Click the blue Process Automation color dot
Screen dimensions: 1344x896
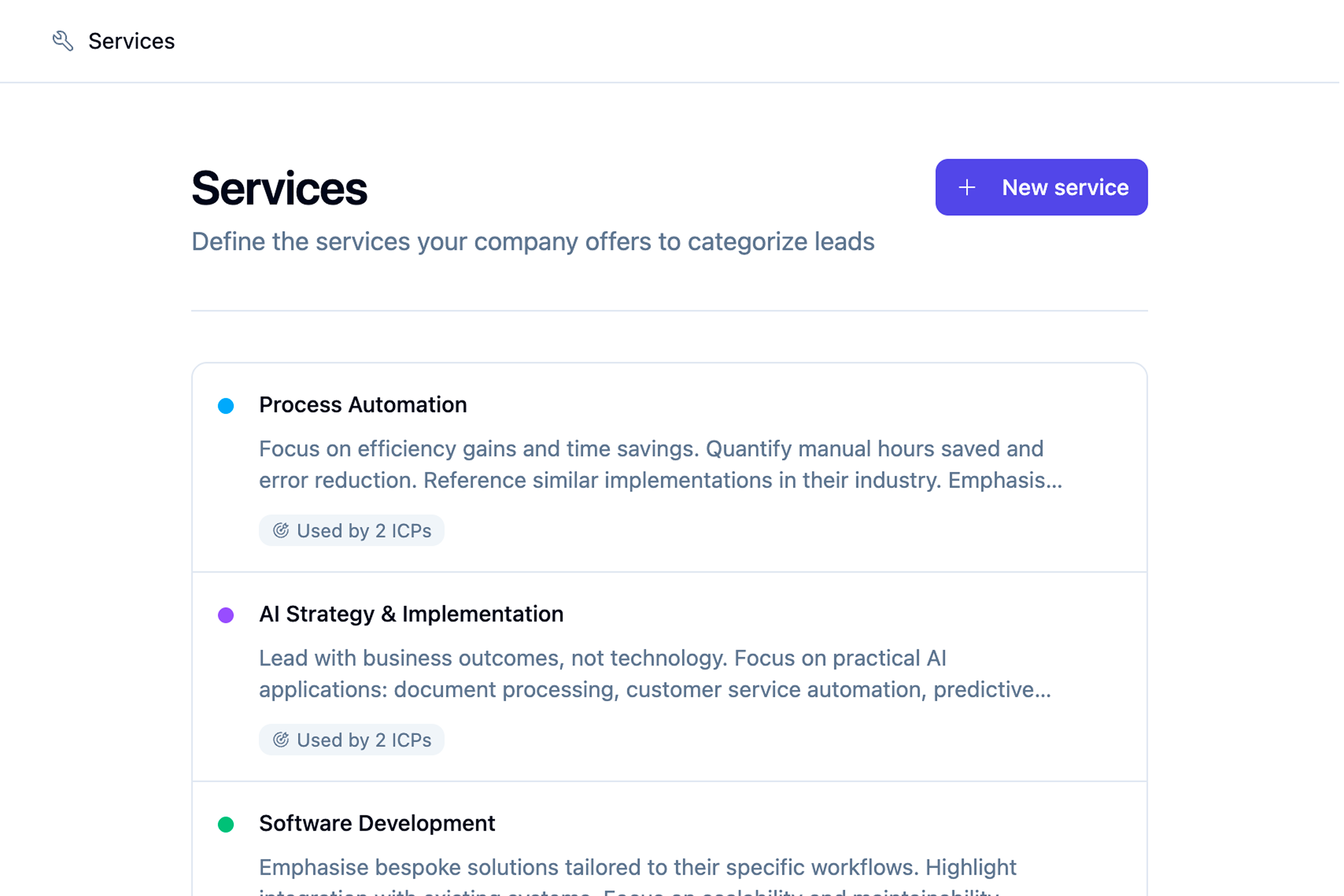point(226,407)
